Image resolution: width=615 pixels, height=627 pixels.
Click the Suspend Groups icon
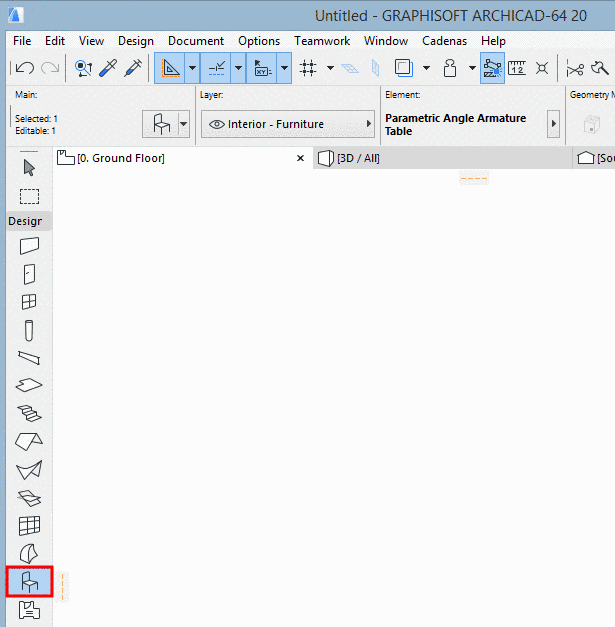[450, 68]
